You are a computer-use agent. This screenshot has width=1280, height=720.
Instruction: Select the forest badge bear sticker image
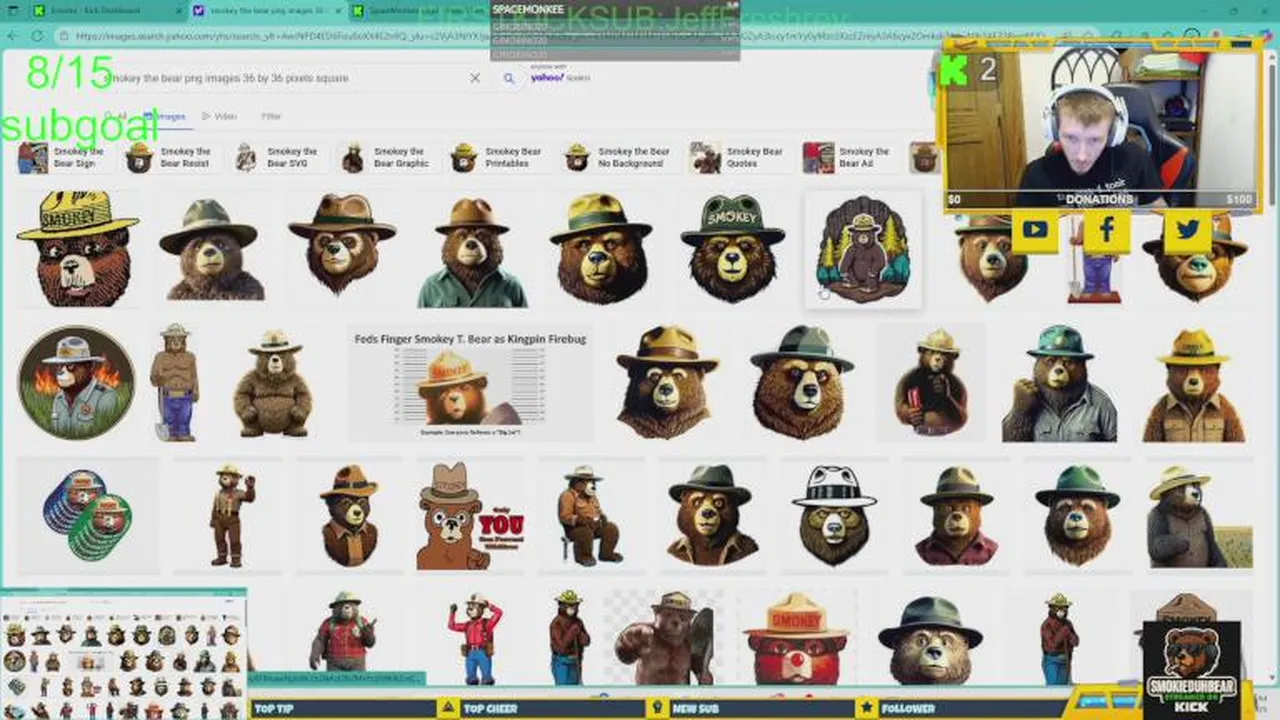coord(862,249)
